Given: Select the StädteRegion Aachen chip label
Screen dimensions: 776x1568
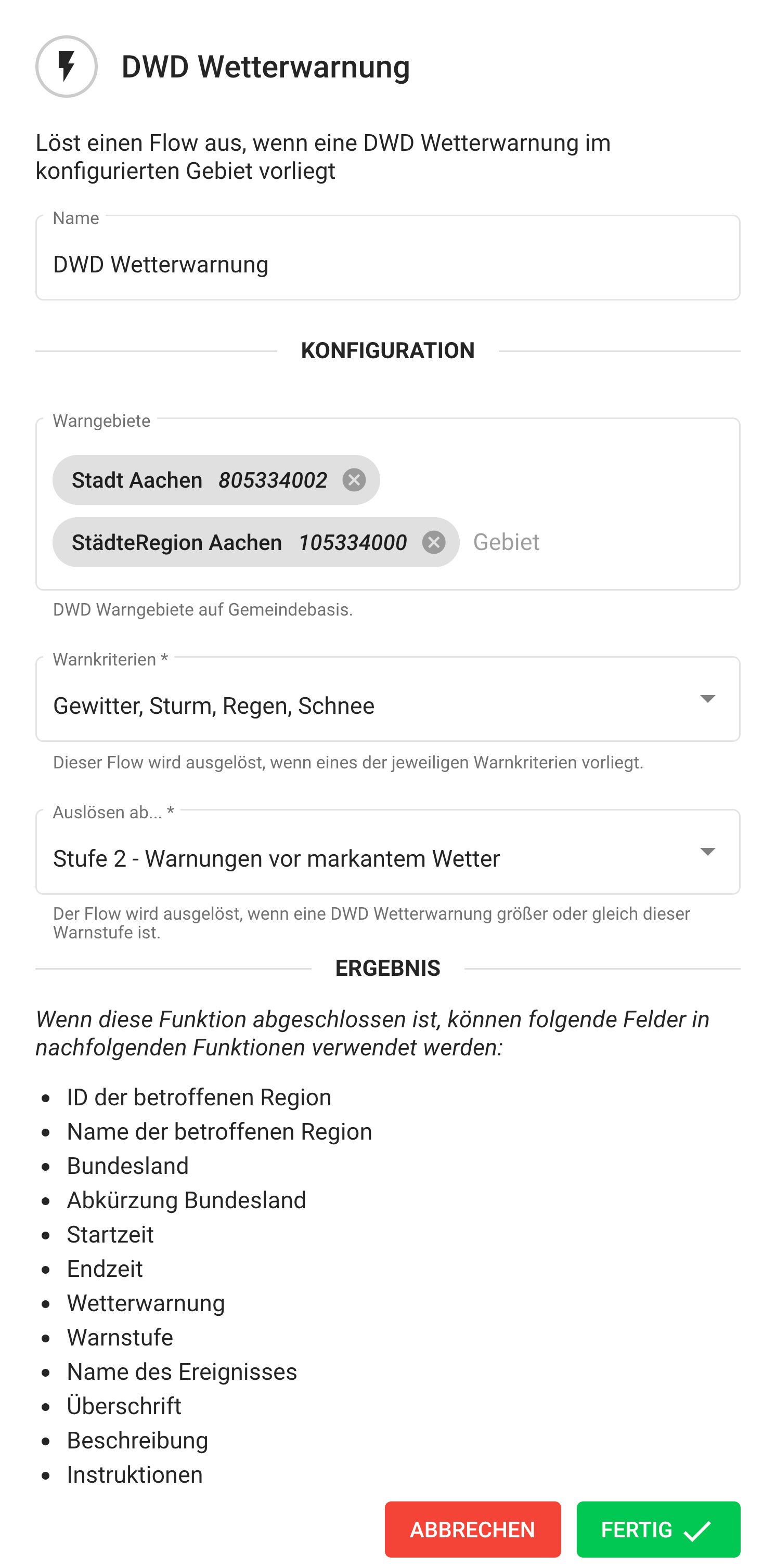Looking at the screenshot, I should pos(239,542).
